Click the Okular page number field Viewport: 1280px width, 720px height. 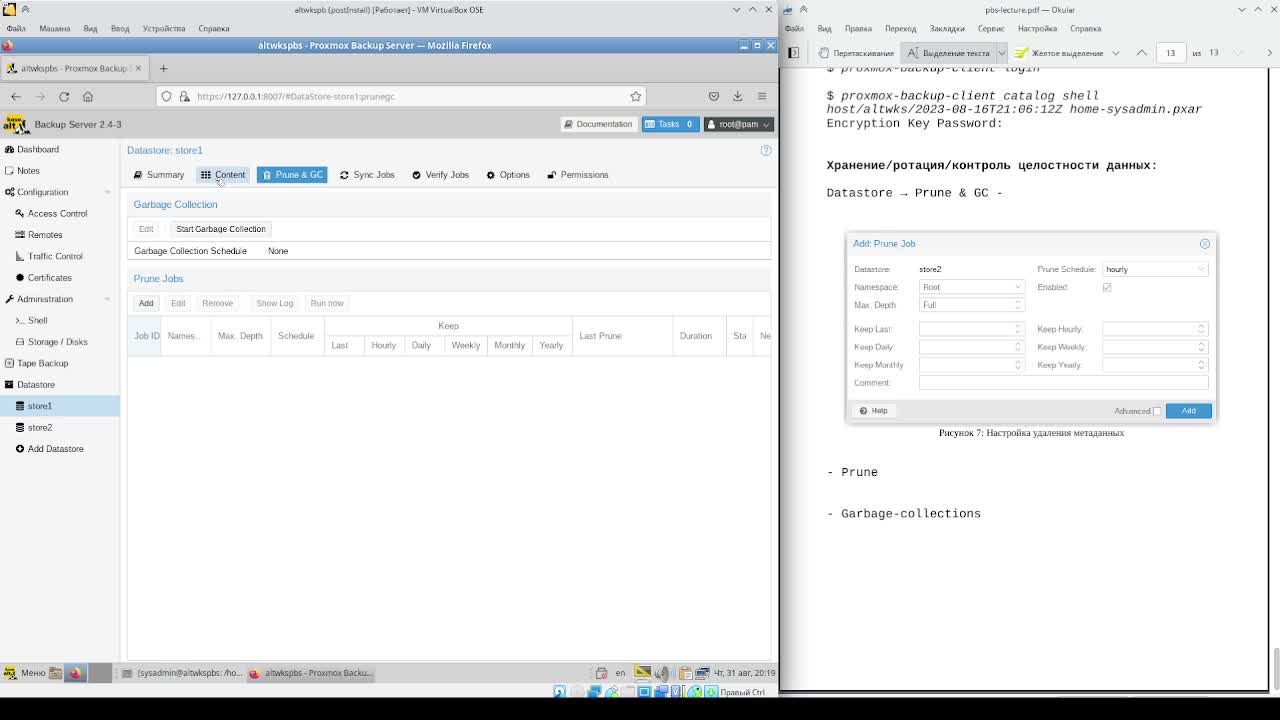point(1170,53)
